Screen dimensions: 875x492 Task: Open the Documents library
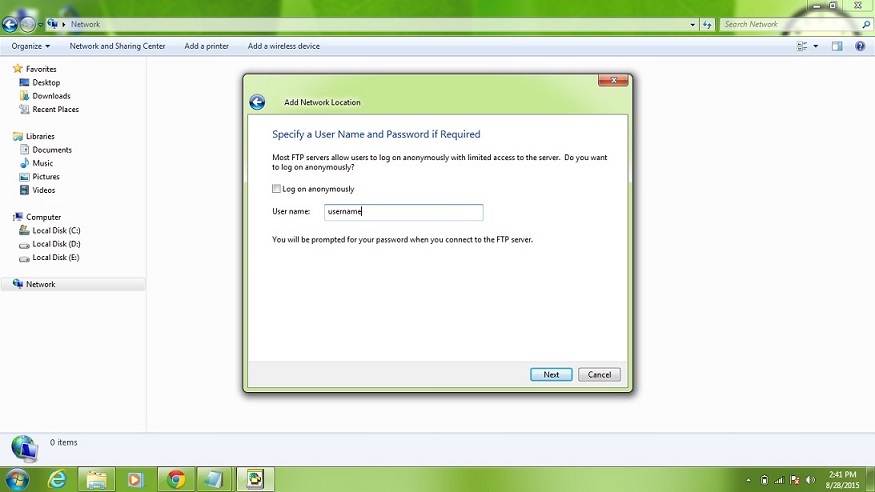51,149
